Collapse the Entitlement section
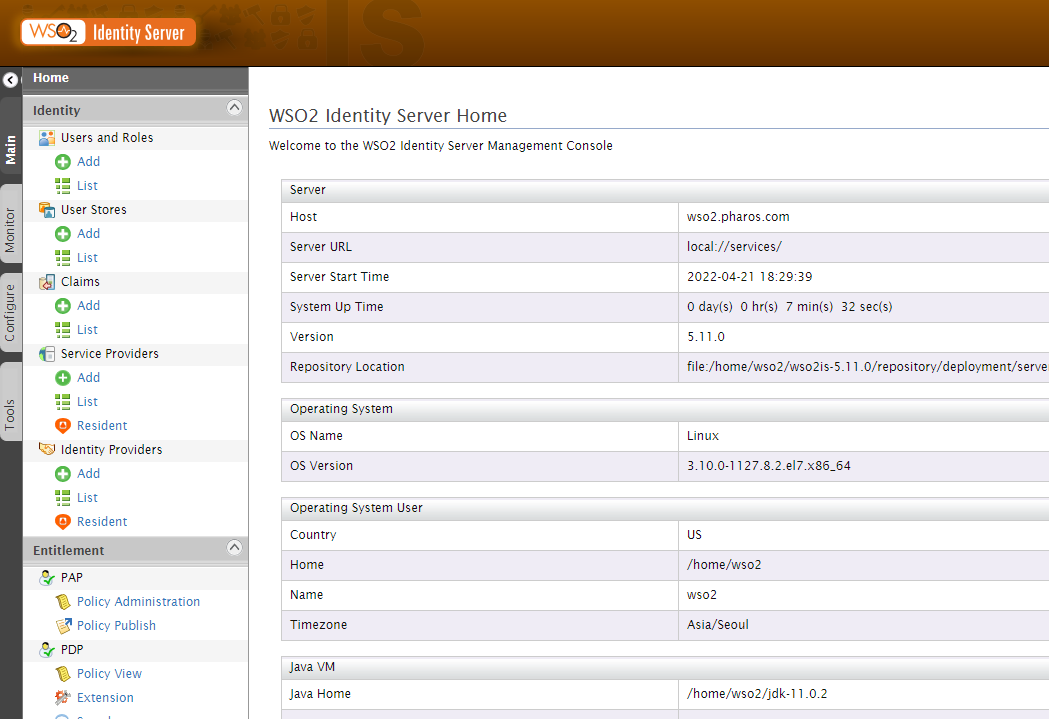1049x719 pixels. click(234, 547)
